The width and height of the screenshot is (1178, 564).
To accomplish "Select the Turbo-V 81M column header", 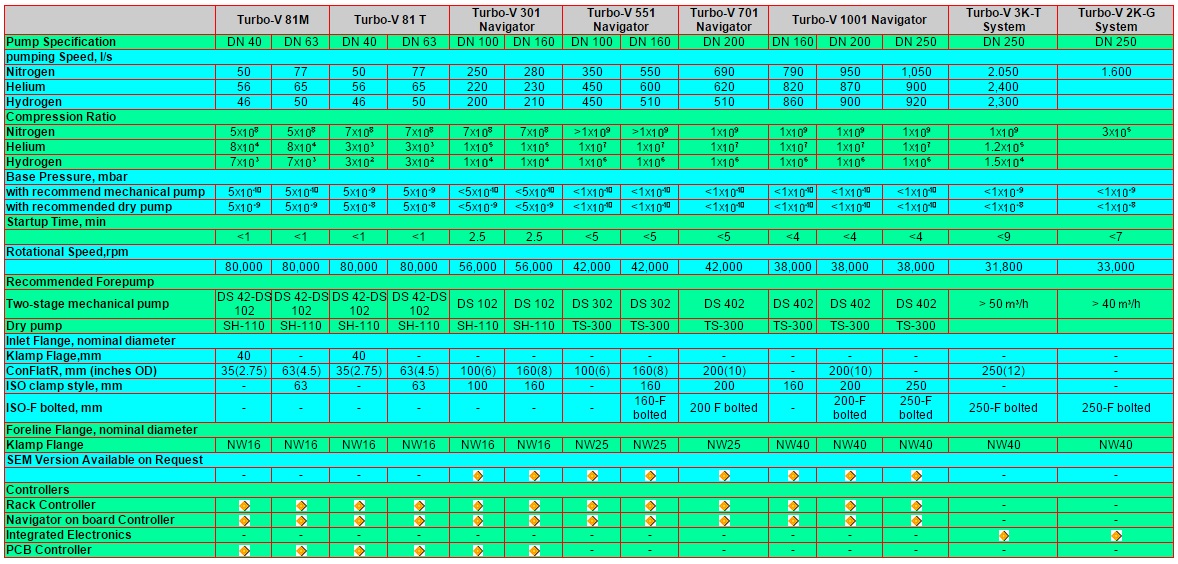I will click(273, 20).
